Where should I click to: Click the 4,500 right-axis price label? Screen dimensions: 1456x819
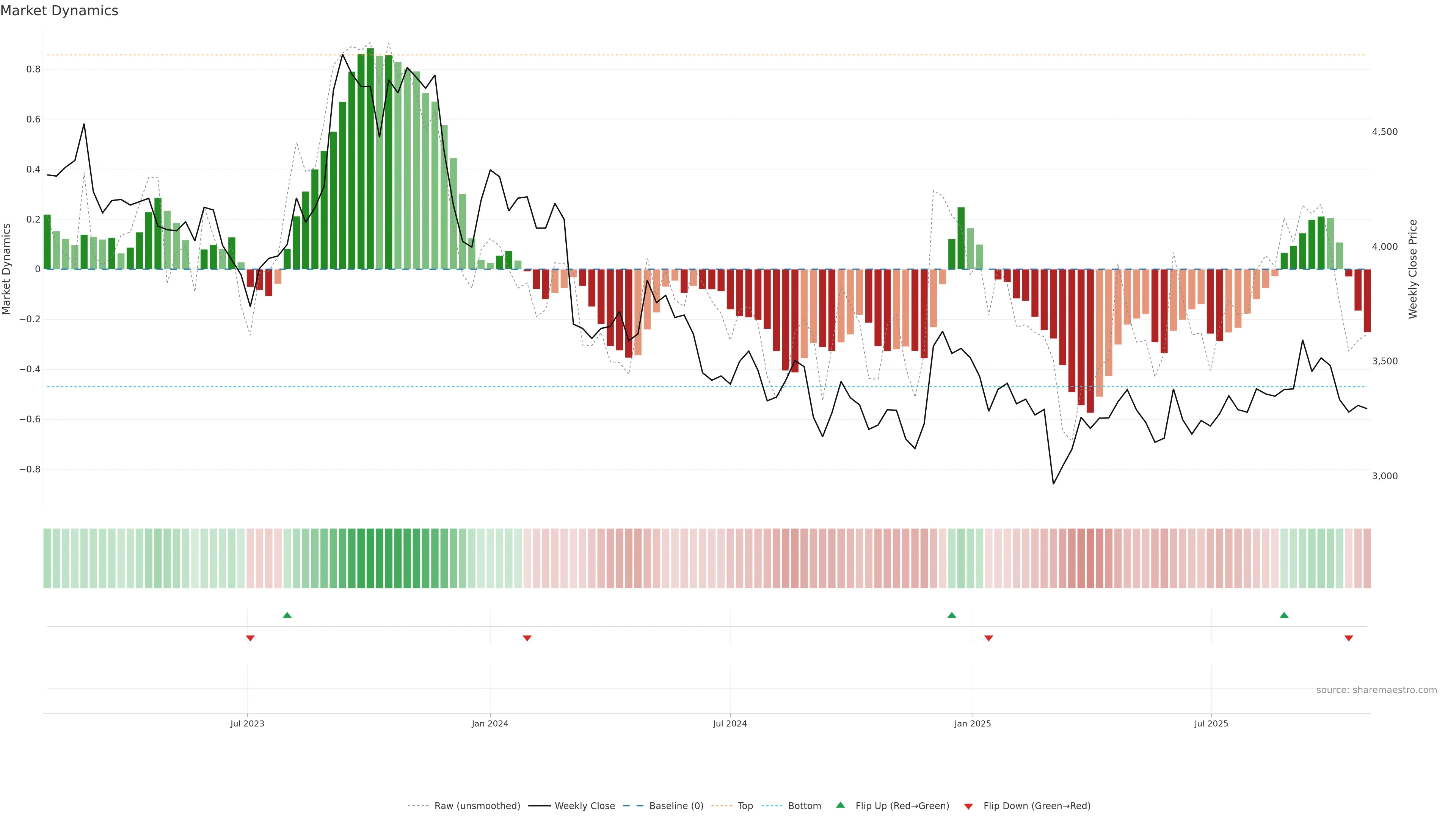coord(1384,132)
